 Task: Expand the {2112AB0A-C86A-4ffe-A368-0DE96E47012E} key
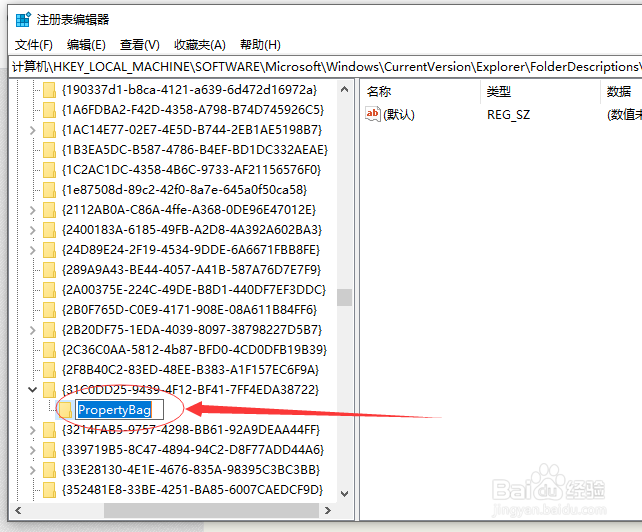point(32,210)
